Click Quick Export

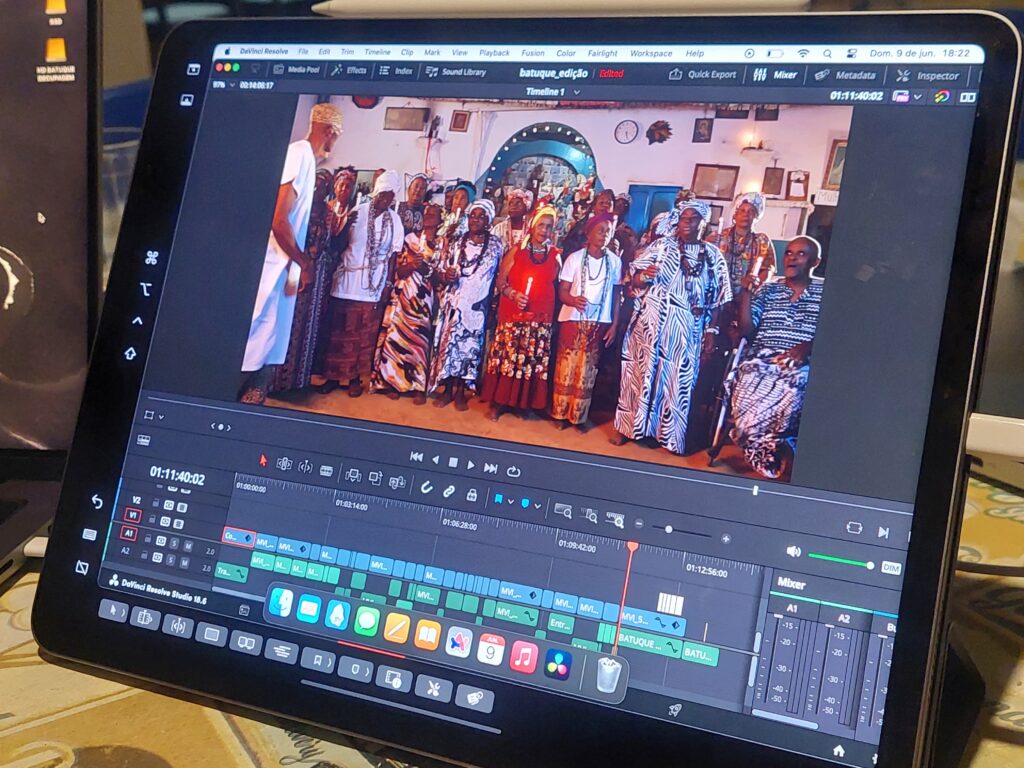tap(703, 74)
